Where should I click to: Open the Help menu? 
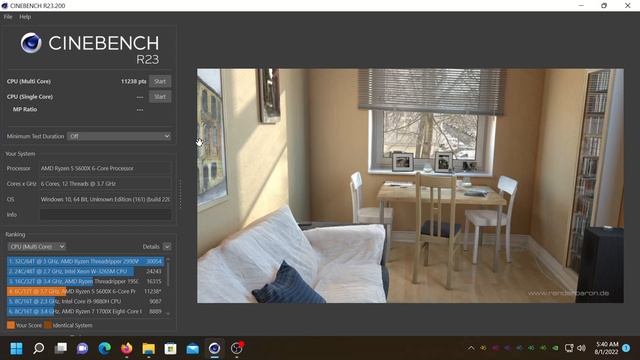tap(25, 17)
